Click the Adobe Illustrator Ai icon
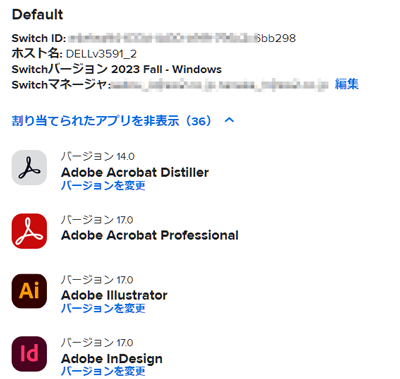Image resolution: width=400 pixels, height=379 pixels. tap(29, 291)
